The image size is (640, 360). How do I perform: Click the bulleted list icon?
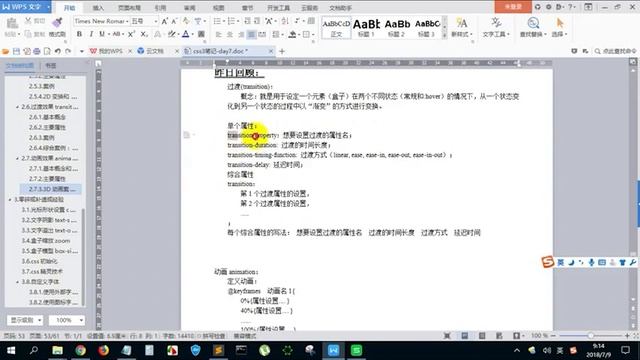[x=217, y=21]
